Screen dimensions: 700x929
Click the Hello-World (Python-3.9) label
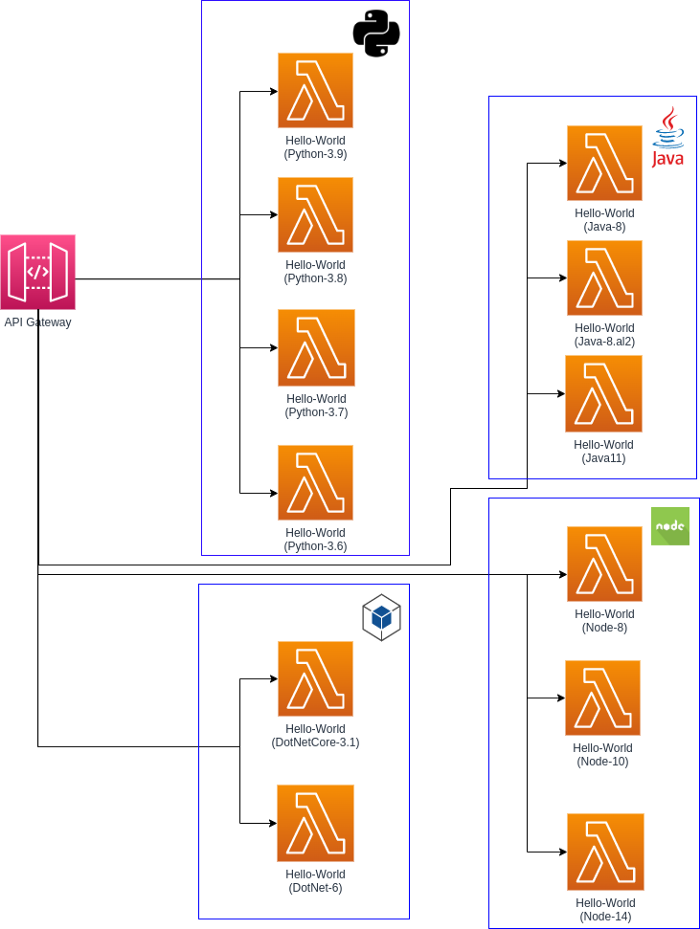315,148
